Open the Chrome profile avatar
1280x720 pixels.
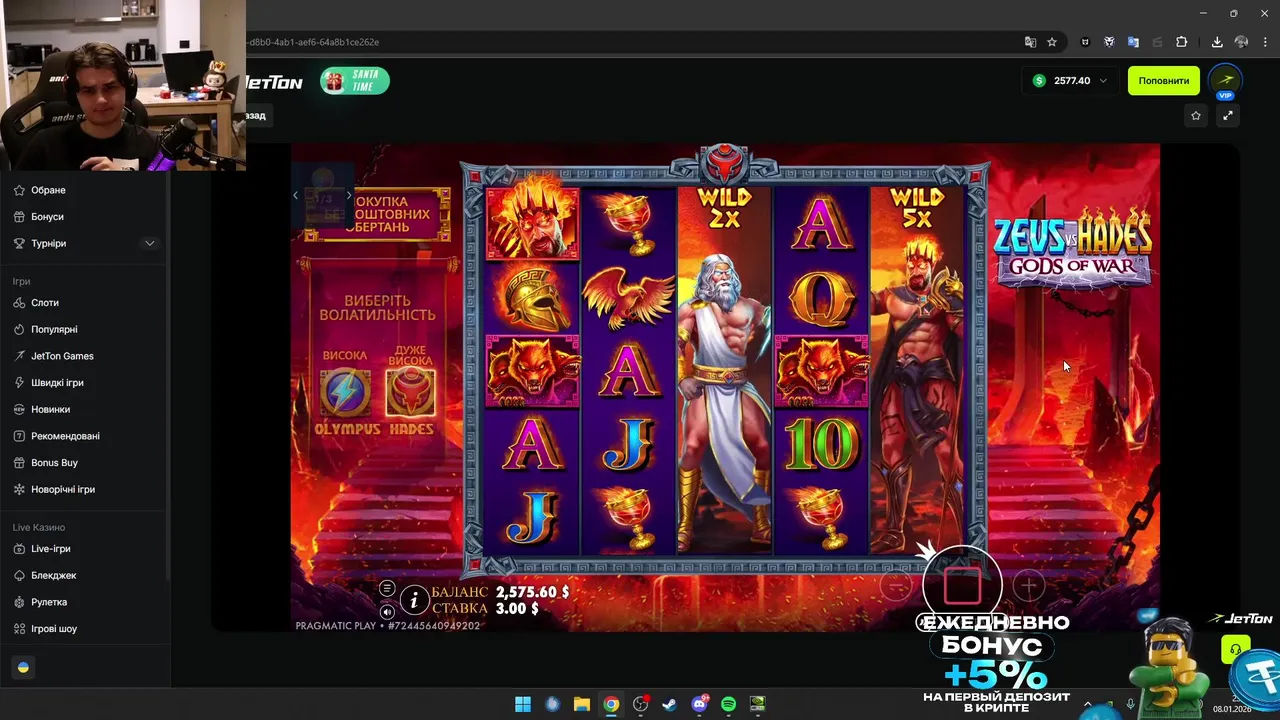1241,42
